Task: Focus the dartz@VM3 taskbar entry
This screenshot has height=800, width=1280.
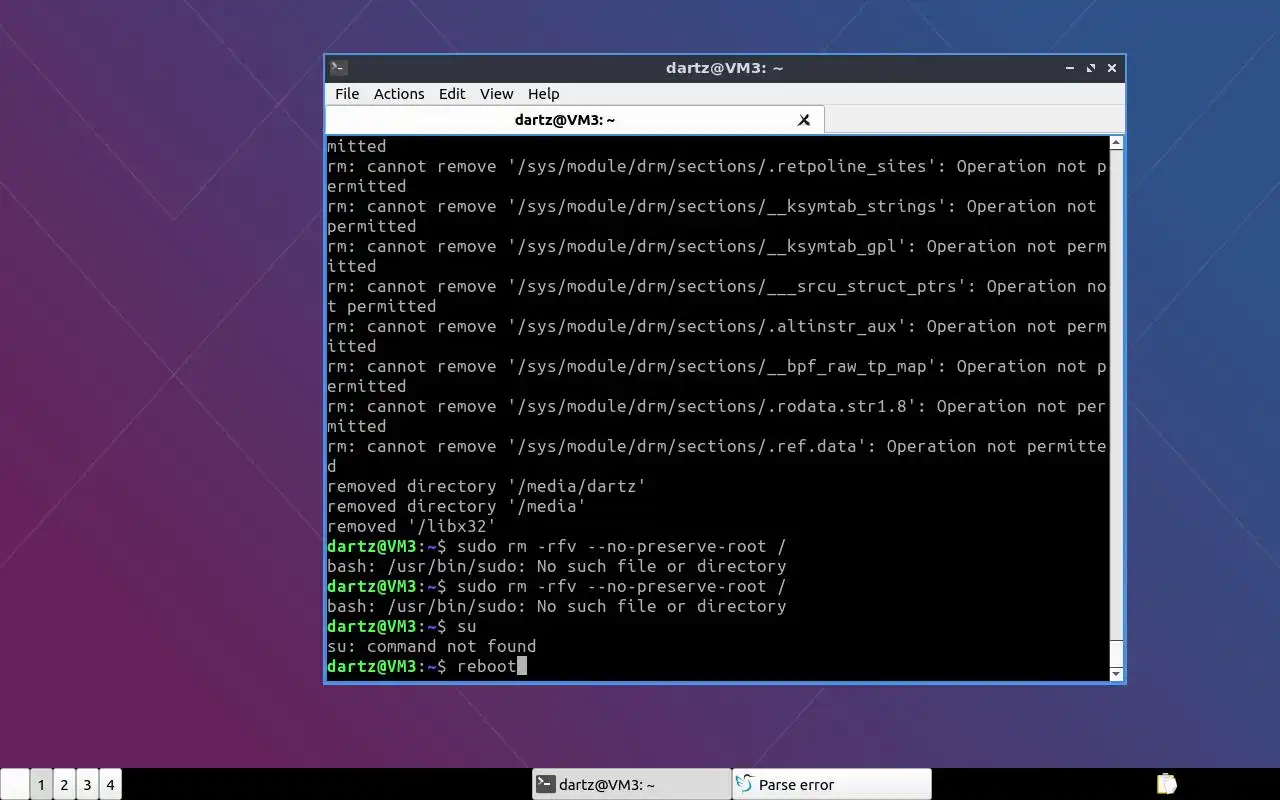Action: pos(631,785)
